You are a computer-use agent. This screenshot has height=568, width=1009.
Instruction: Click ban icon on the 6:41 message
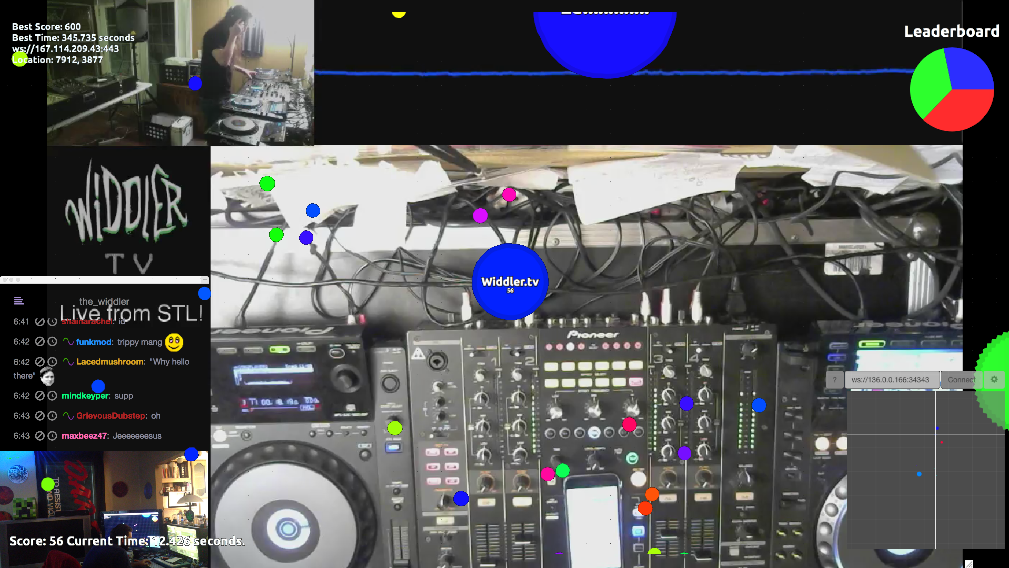click(x=40, y=321)
